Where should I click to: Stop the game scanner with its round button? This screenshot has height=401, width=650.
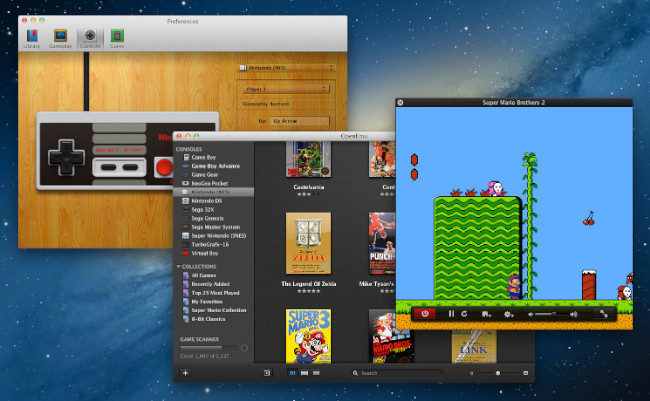click(x=244, y=348)
